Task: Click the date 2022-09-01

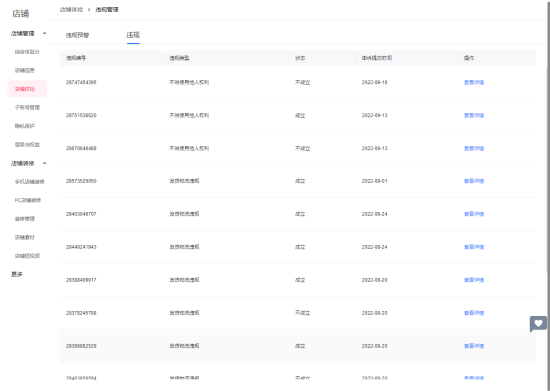Action: tap(375, 181)
